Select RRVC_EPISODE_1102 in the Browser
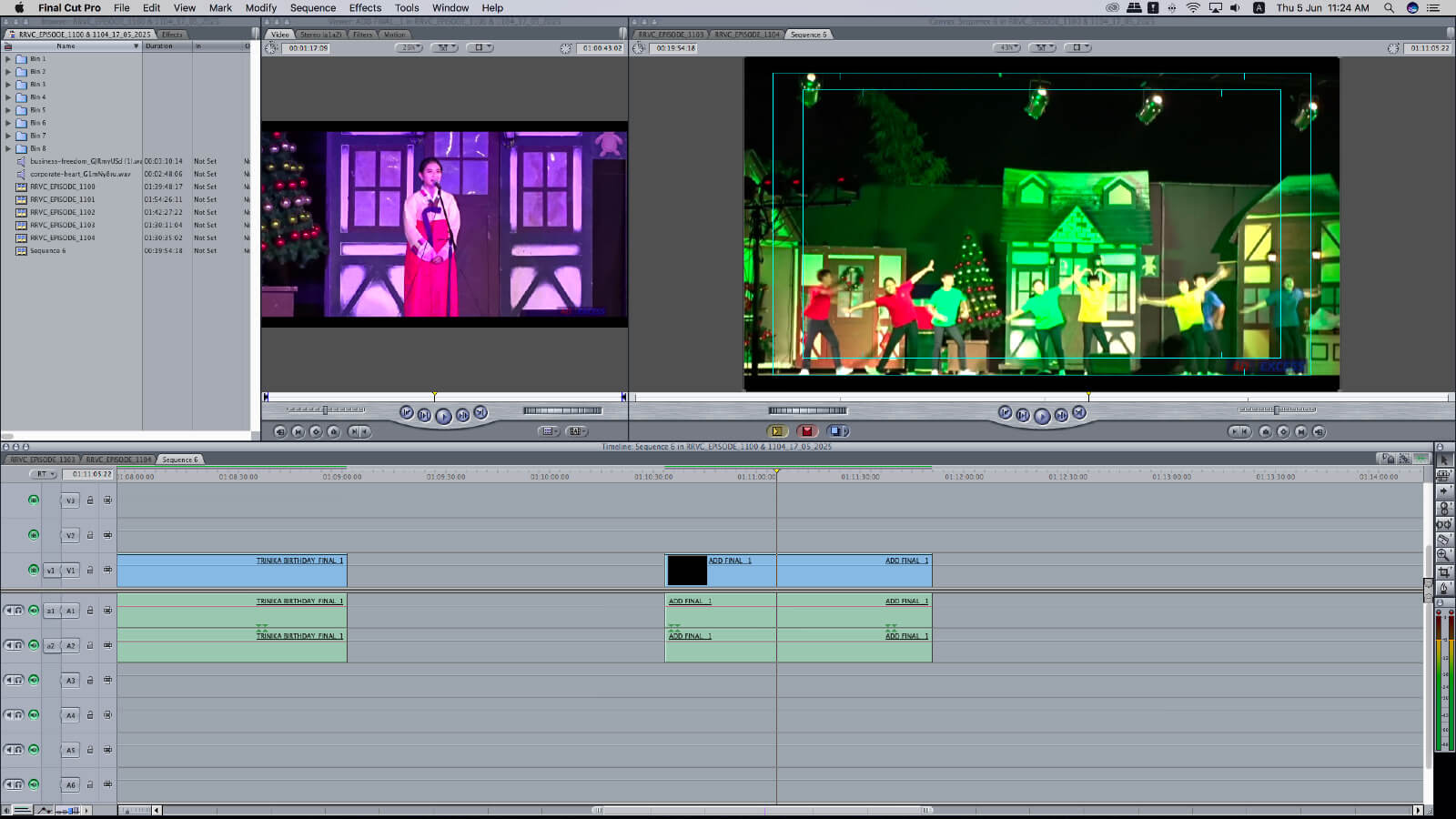Image resolution: width=1456 pixels, height=819 pixels. click(62, 212)
